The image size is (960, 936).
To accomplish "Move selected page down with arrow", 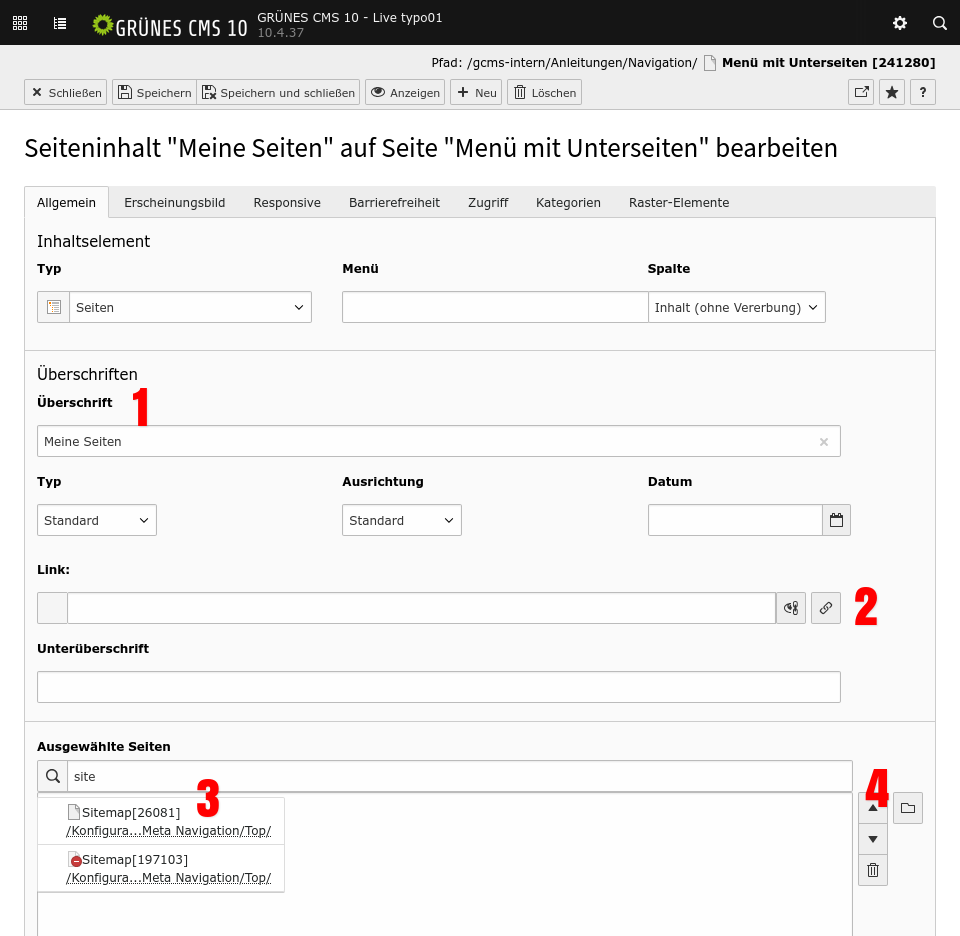I will click(873, 839).
